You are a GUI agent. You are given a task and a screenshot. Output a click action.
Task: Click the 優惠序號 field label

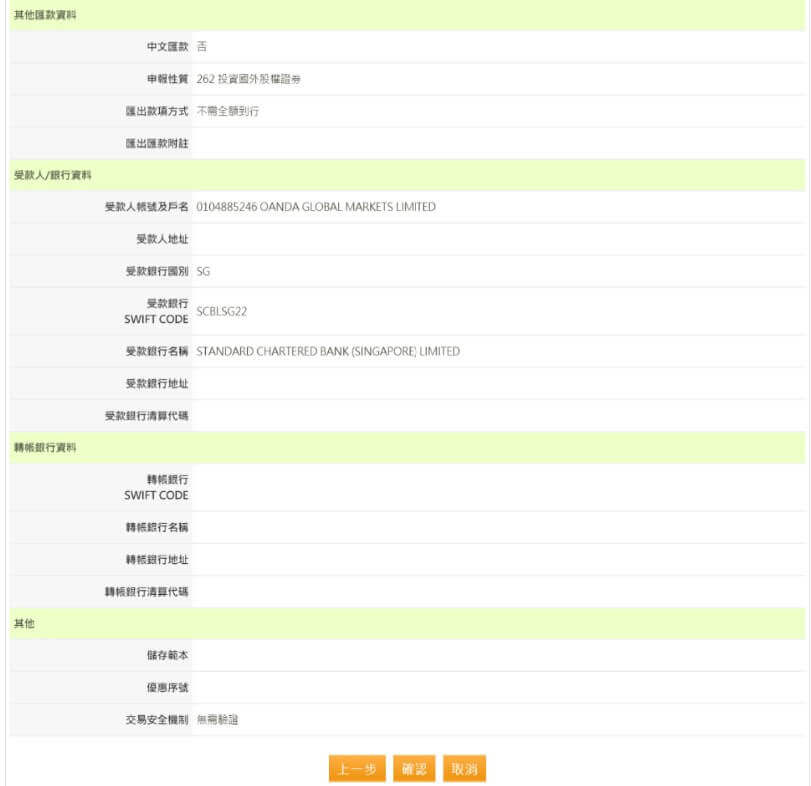(x=166, y=687)
